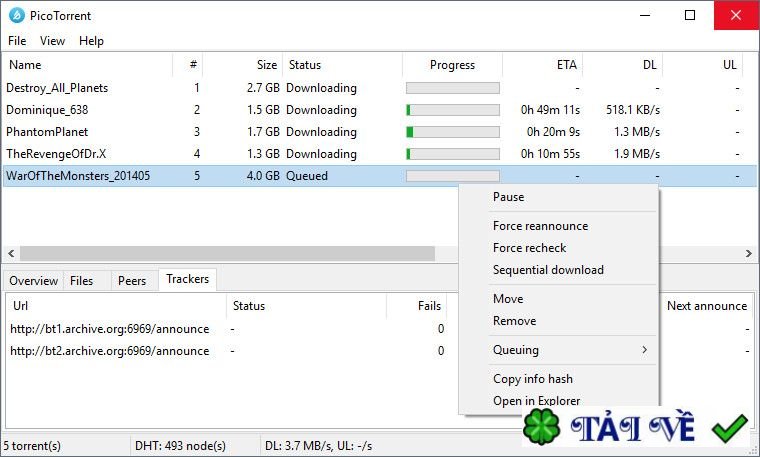
Task: Expand the Queuing submenu
Action: coord(558,350)
